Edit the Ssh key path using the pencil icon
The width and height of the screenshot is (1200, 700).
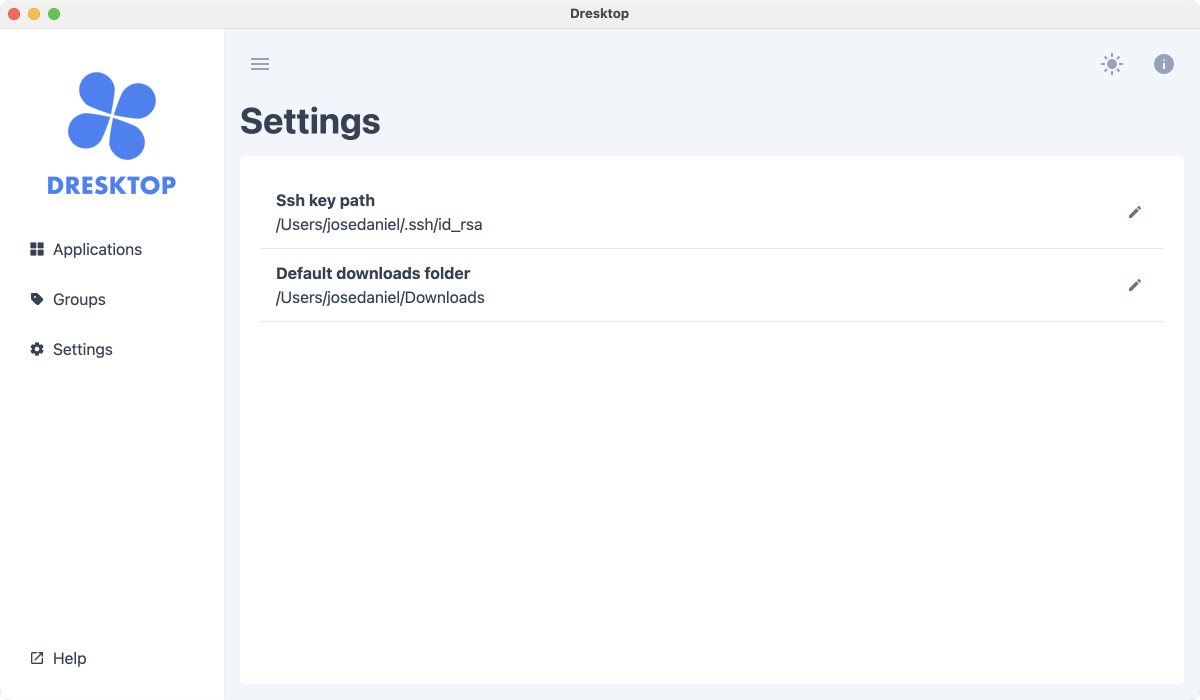point(1135,212)
